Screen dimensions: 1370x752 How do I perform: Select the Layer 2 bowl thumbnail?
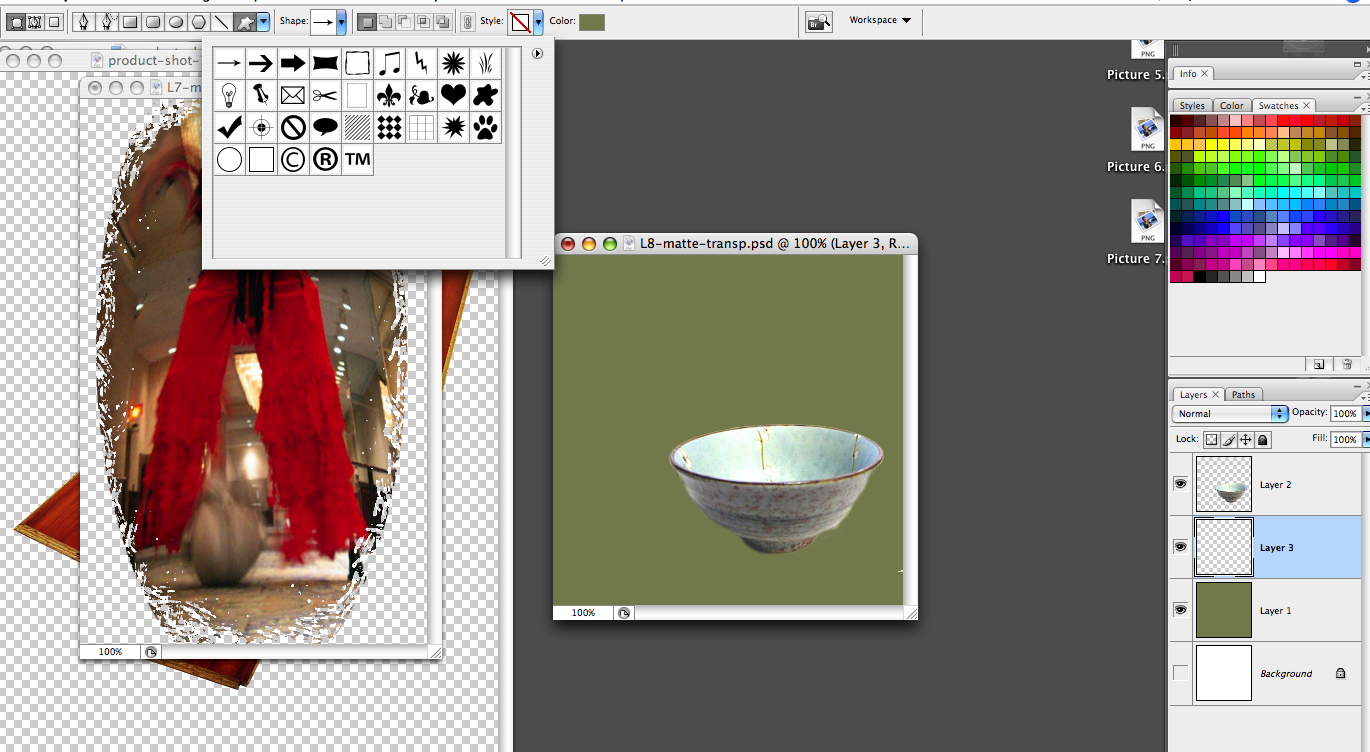(x=1224, y=485)
